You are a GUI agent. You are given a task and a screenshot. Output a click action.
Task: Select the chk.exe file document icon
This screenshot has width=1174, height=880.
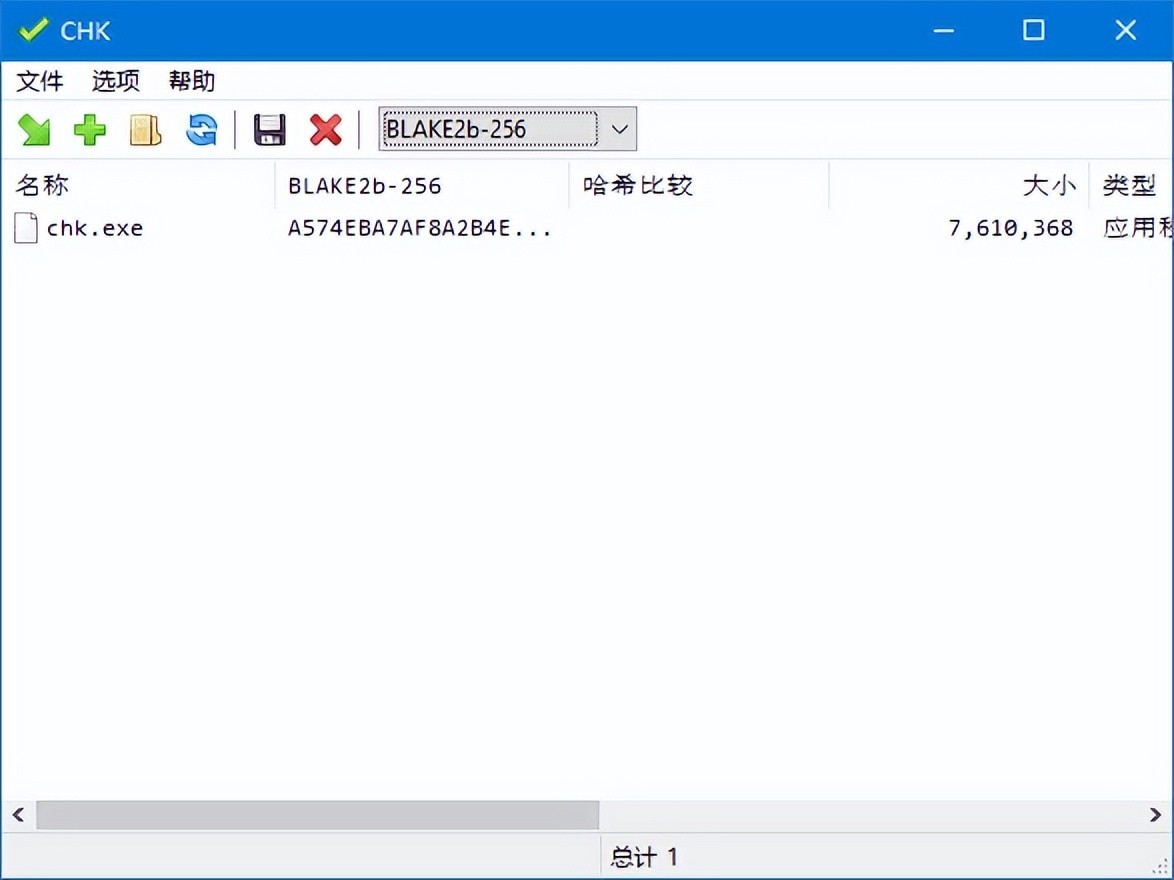point(25,228)
